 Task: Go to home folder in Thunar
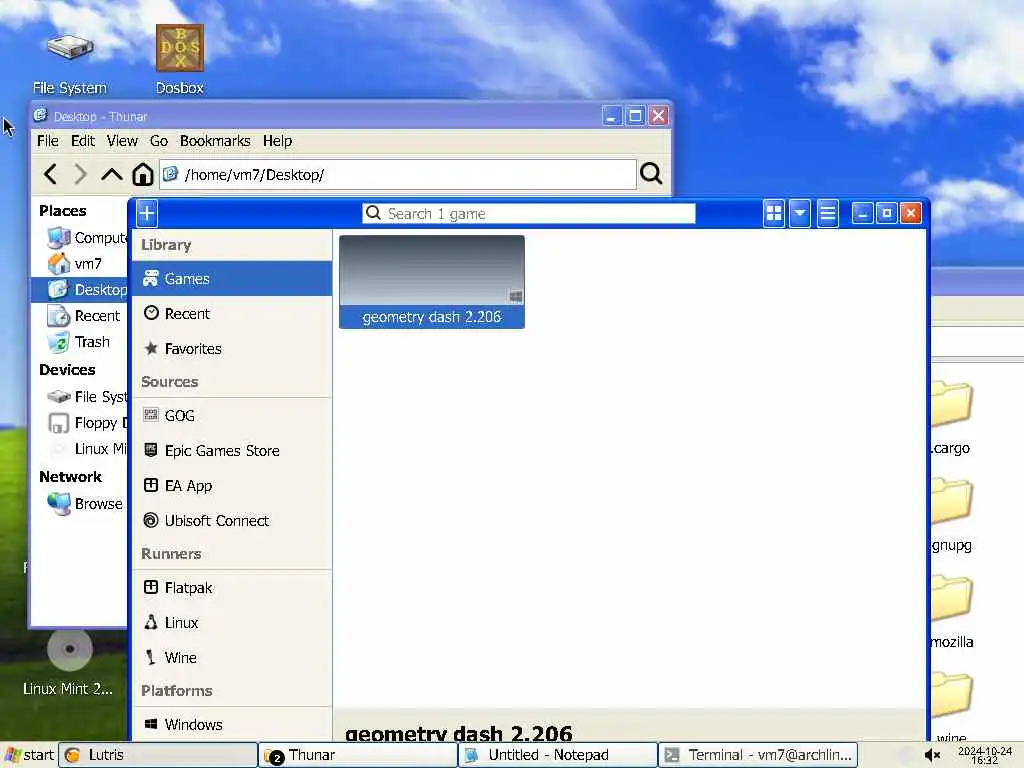pos(142,174)
